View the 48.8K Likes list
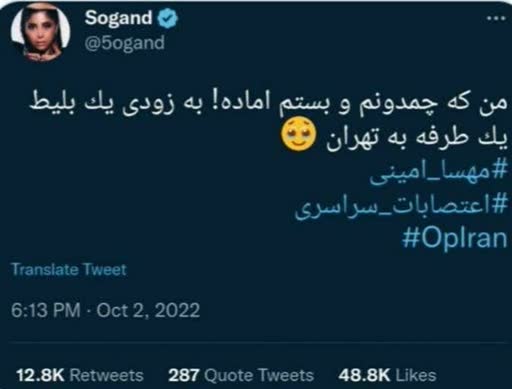The height and width of the screenshot is (389, 512). tap(387, 375)
